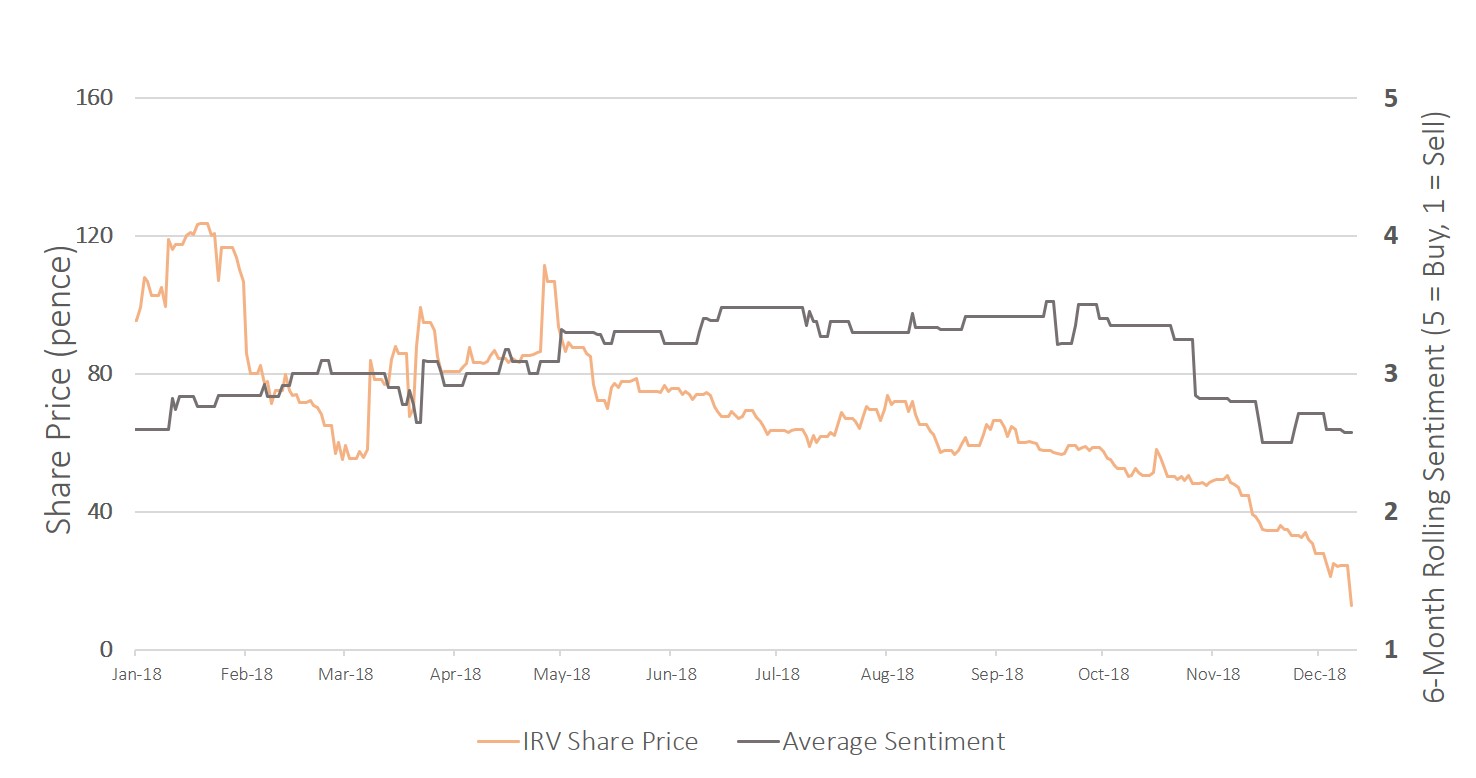Select the Mar-18 date label

click(x=346, y=674)
